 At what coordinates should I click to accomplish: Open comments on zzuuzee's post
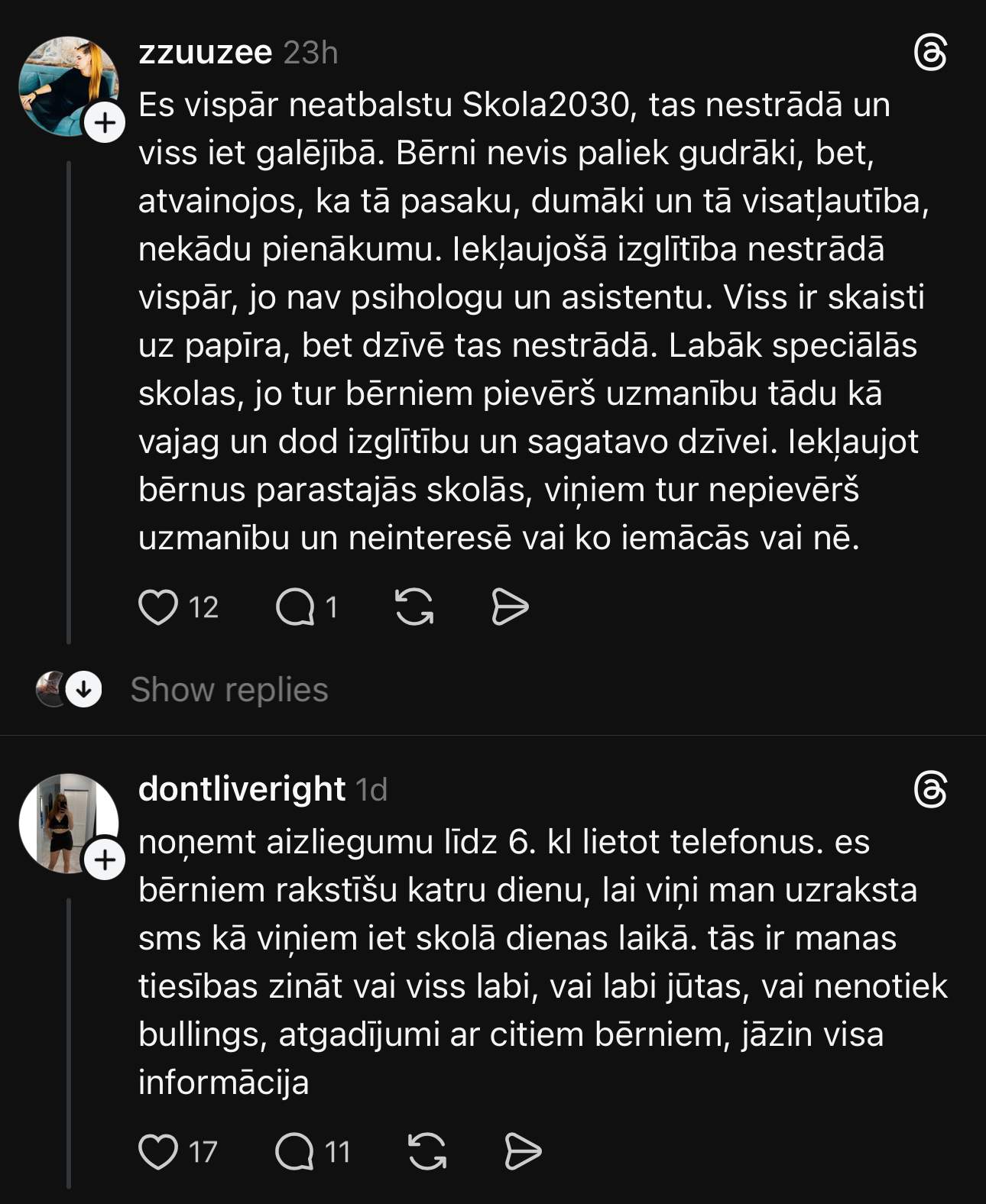[295, 608]
